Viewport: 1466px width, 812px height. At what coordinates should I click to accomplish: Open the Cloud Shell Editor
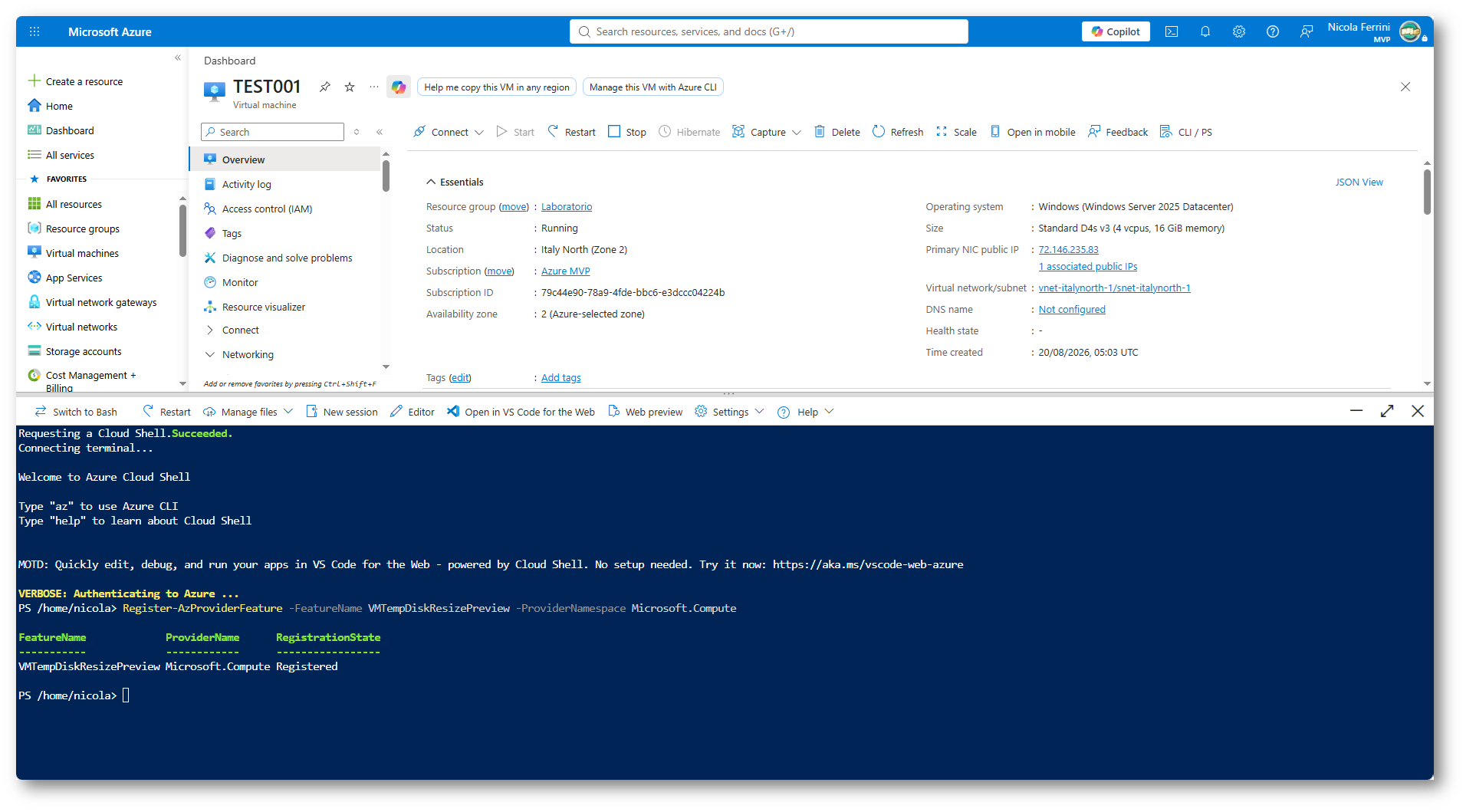point(413,412)
